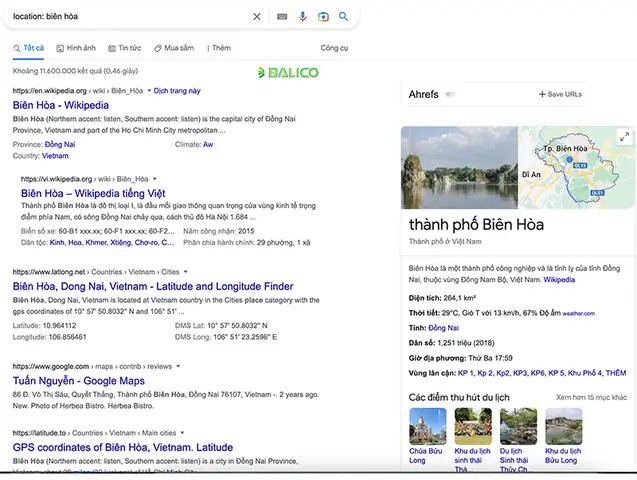Open the Khu du lịch sinh thái thumbnail
This screenshot has width=637, height=480.
(x=473, y=426)
